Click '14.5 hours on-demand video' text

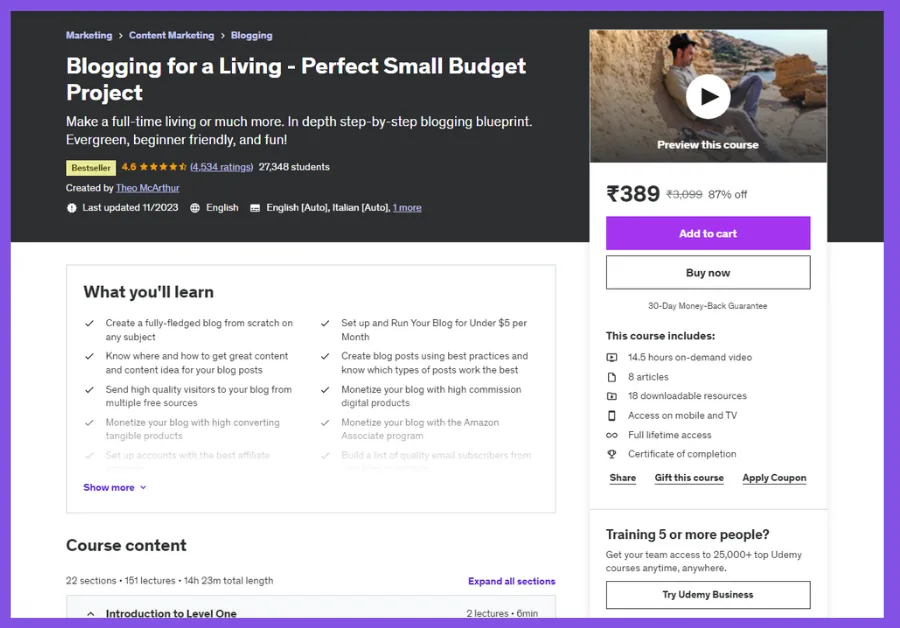coord(690,358)
